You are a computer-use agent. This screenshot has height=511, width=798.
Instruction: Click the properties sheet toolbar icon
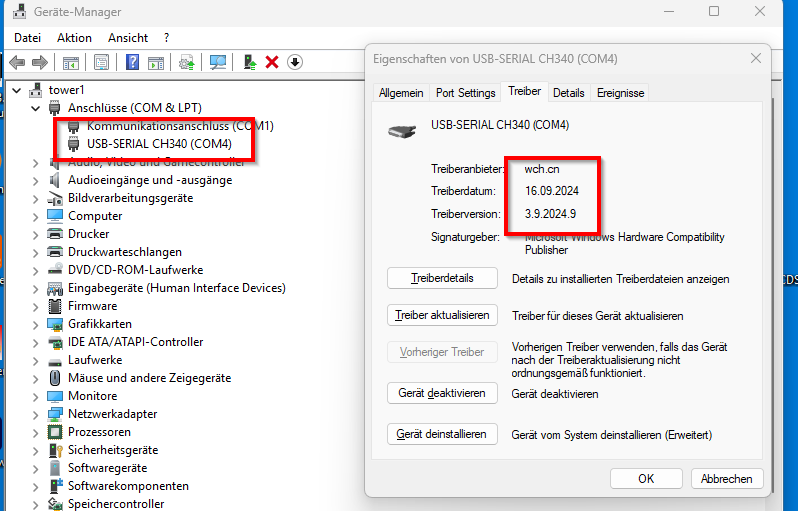[101, 62]
